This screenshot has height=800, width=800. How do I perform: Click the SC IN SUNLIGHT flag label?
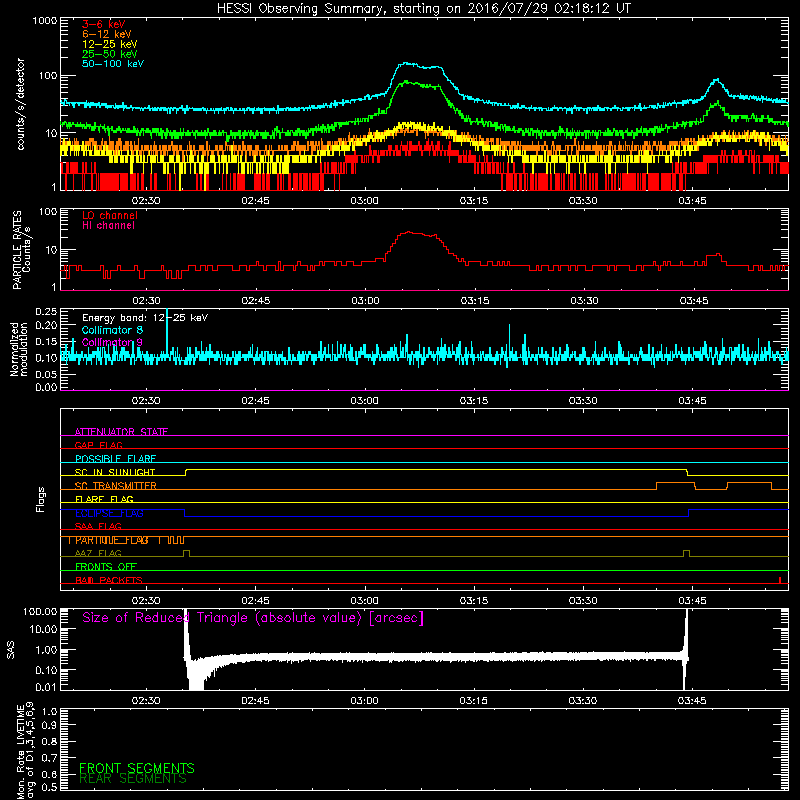(115, 472)
